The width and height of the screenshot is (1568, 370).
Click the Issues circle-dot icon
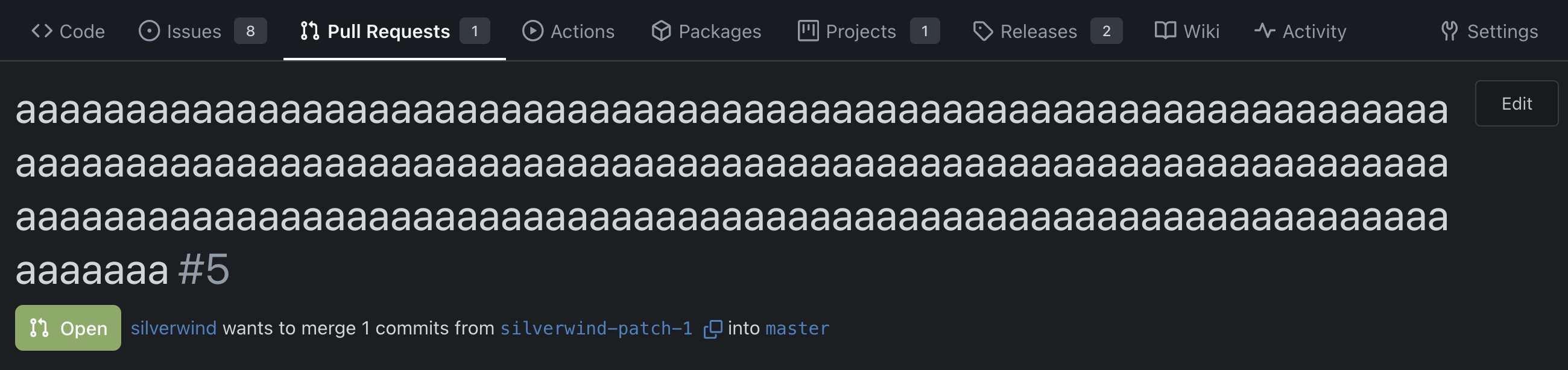click(x=149, y=31)
